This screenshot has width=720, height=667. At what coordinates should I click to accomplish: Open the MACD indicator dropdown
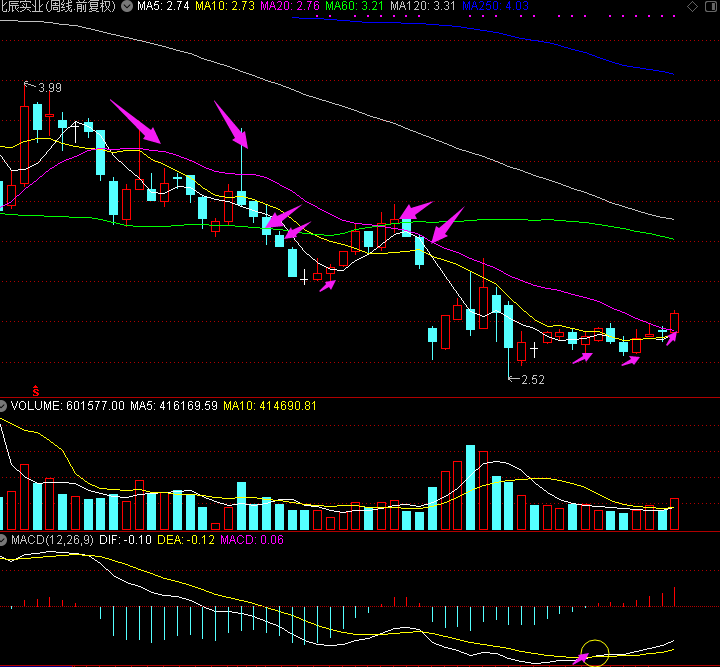click(x=3, y=540)
